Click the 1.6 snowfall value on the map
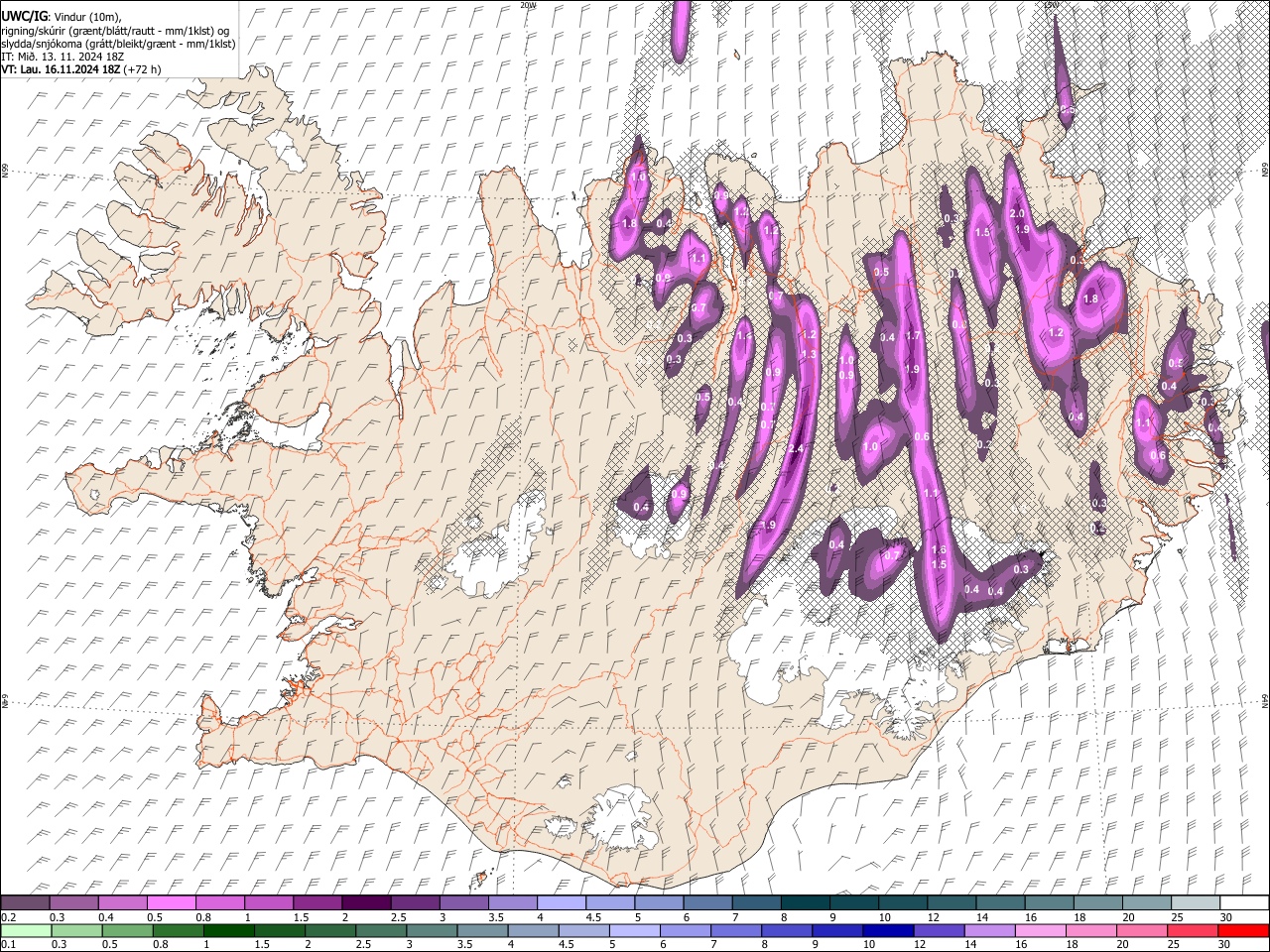The width and height of the screenshot is (1270, 952). [940, 550]
